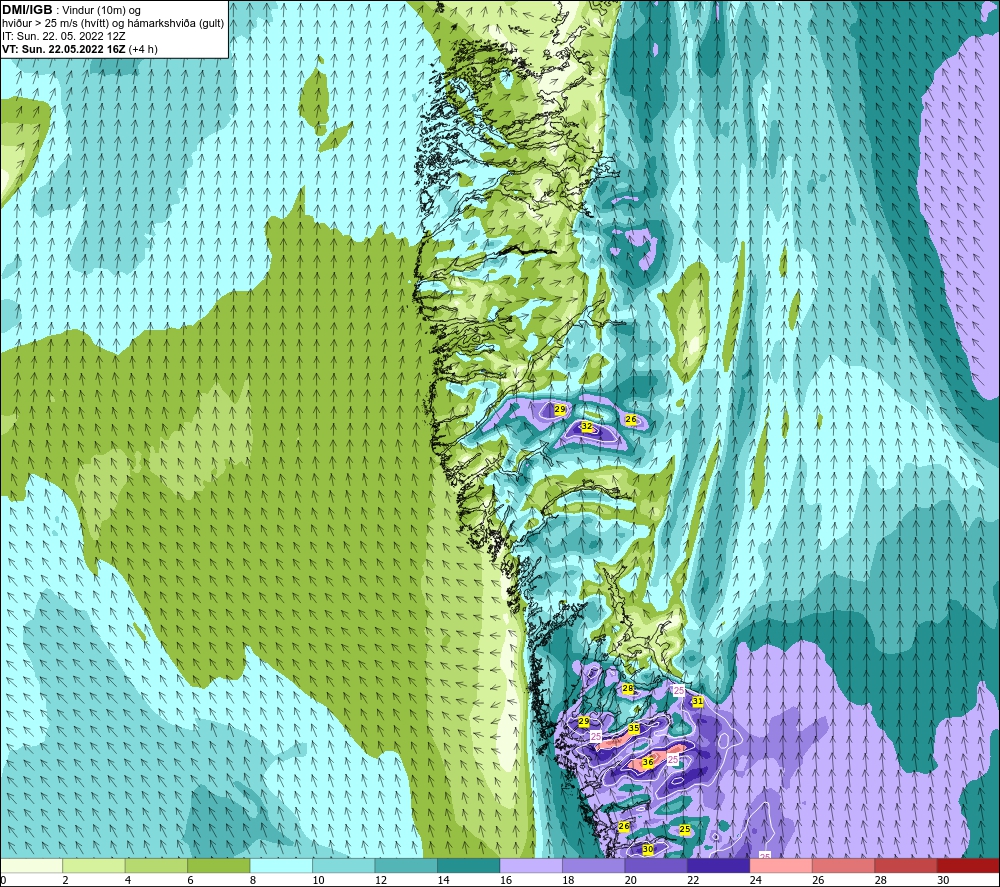Select the light purple 16–18 m/s scale swatch

(531, 865)
